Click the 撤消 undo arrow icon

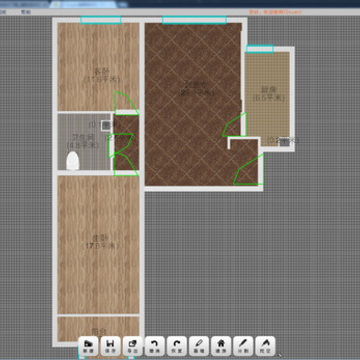coord(155,346)
